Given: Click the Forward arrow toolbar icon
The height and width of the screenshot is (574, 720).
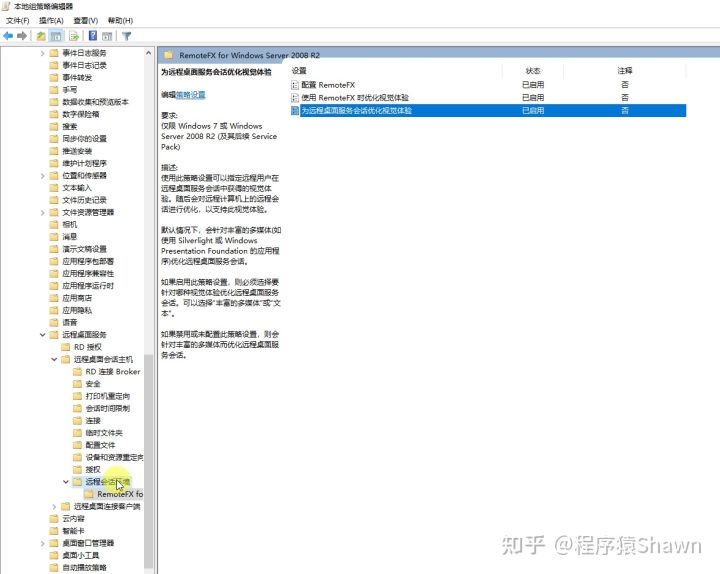Looking at the screenshot, I should (x=22, y=36).
